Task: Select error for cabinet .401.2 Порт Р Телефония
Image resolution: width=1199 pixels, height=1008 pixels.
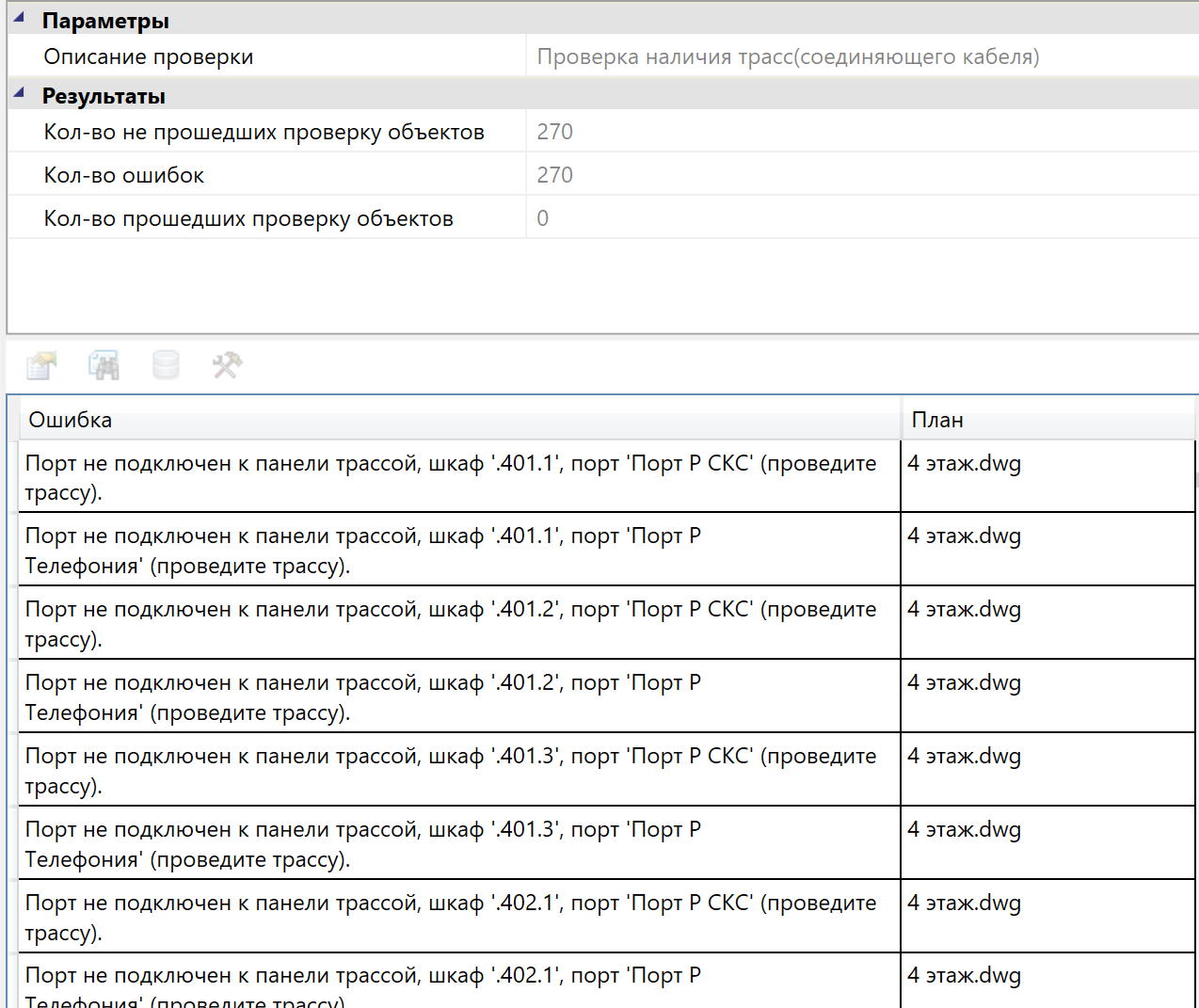Action: coord(452,697)
